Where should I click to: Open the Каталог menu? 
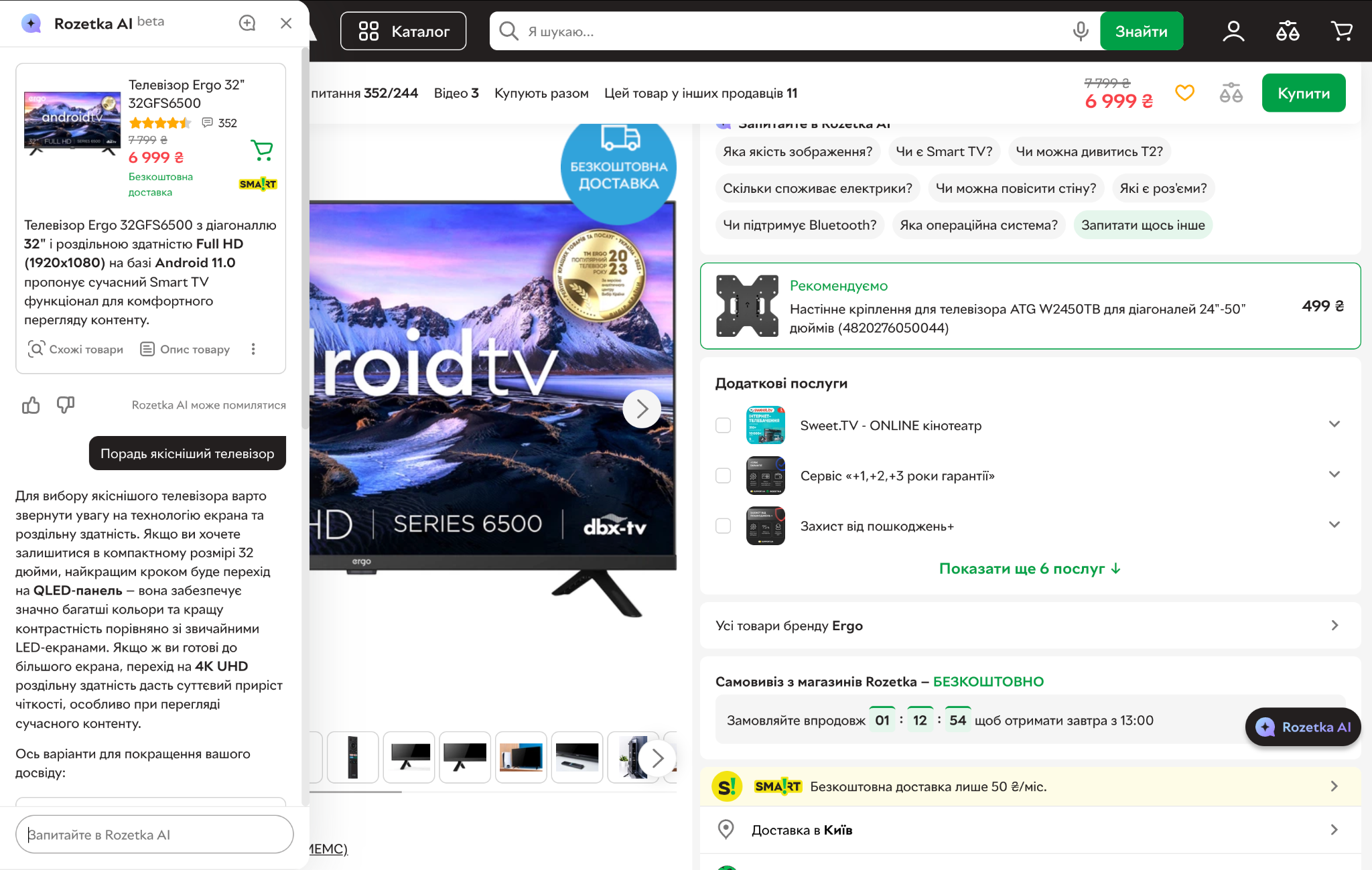(x=403, y=31)
